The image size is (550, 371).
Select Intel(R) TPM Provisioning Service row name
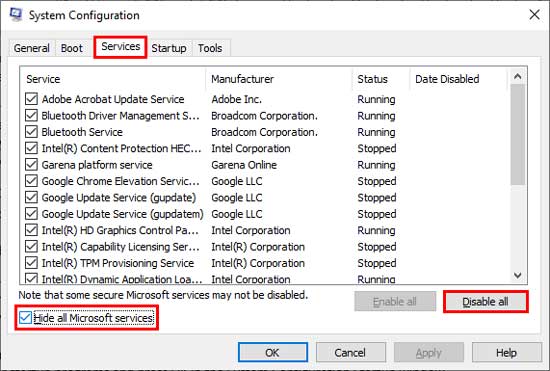[118, 263]
